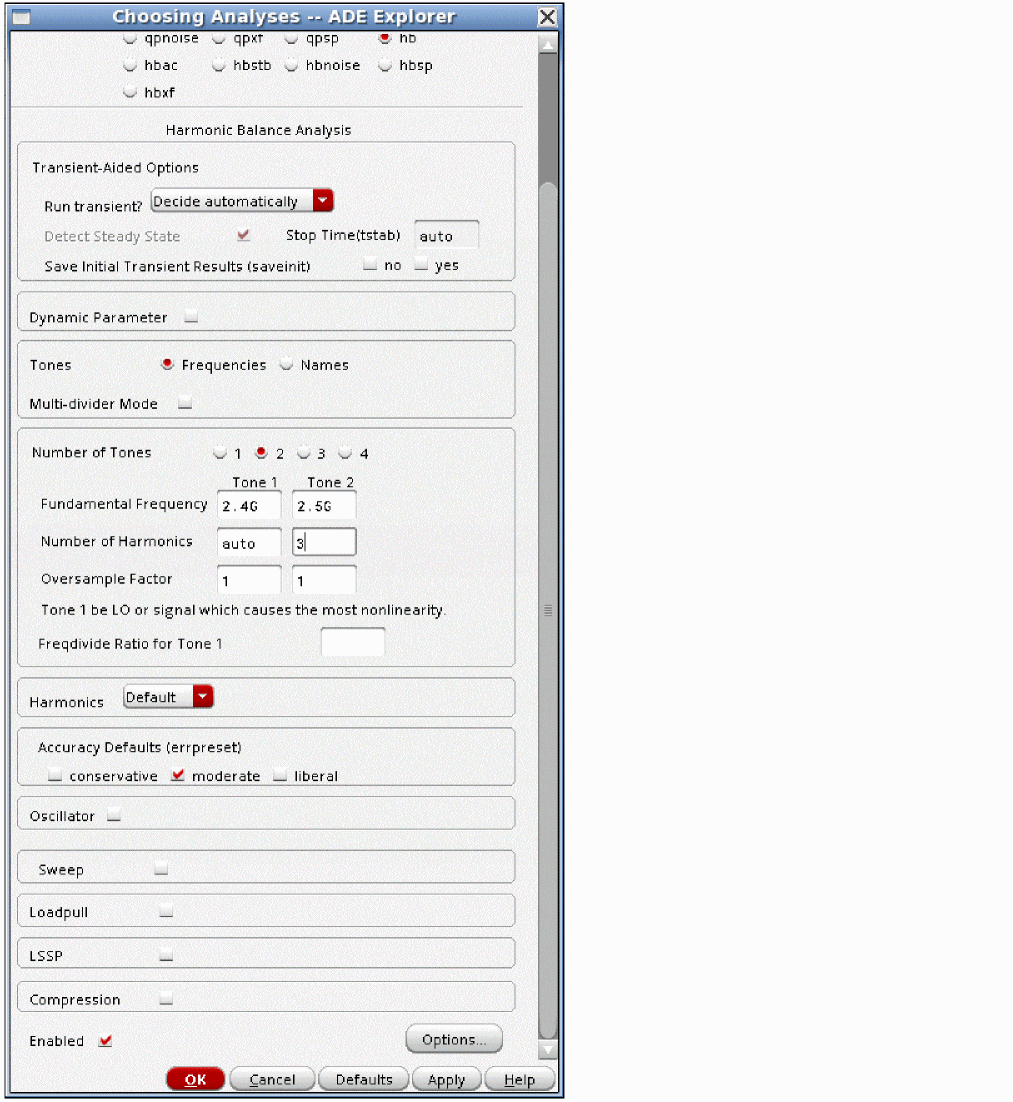Viewport: 1013px width, 1102px height.
Task: Click the 'Transient-Aided Options' label
Action: click(115, 167)
